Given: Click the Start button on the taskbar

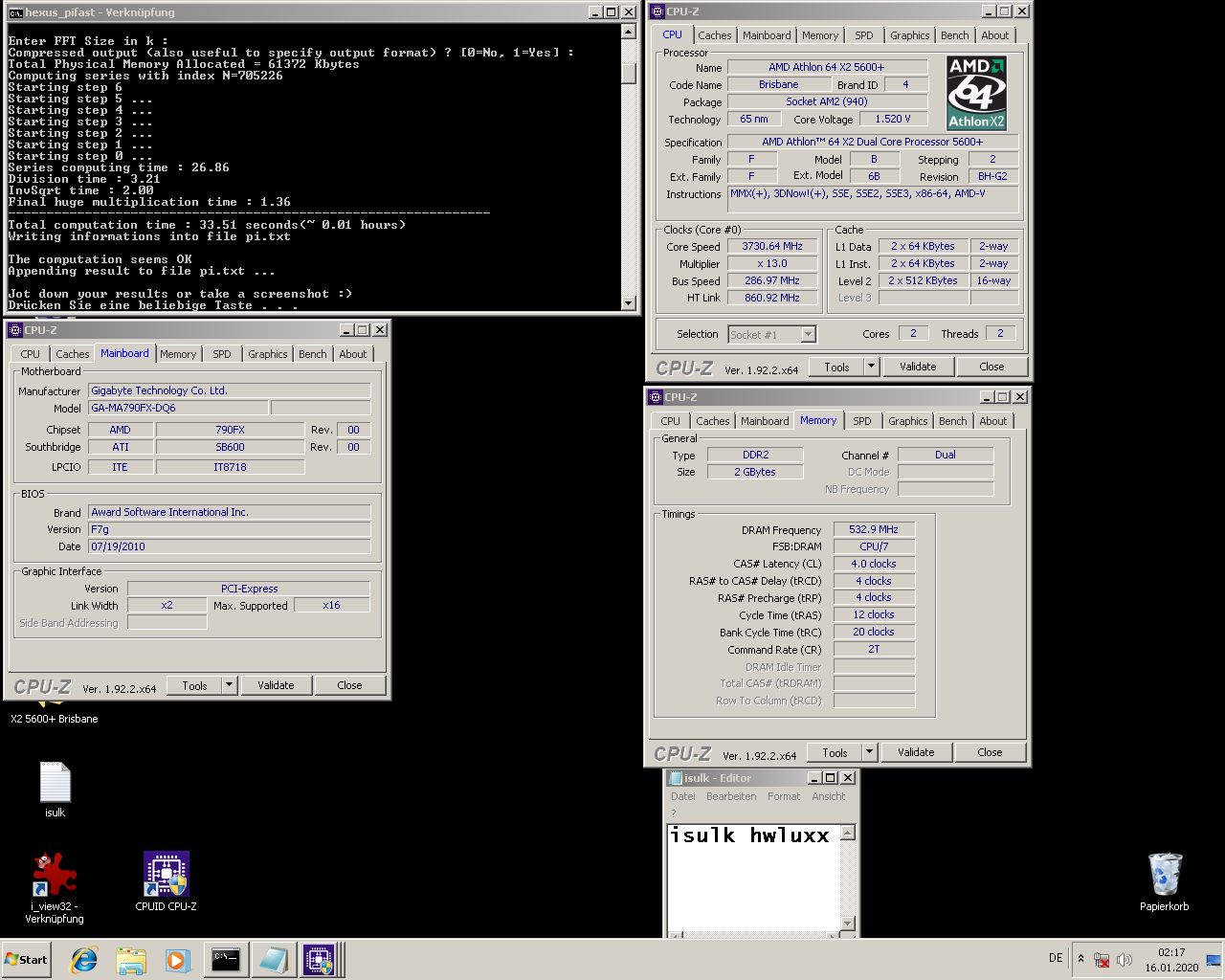Looking at the screenshot, I should (x=26, y=960).
